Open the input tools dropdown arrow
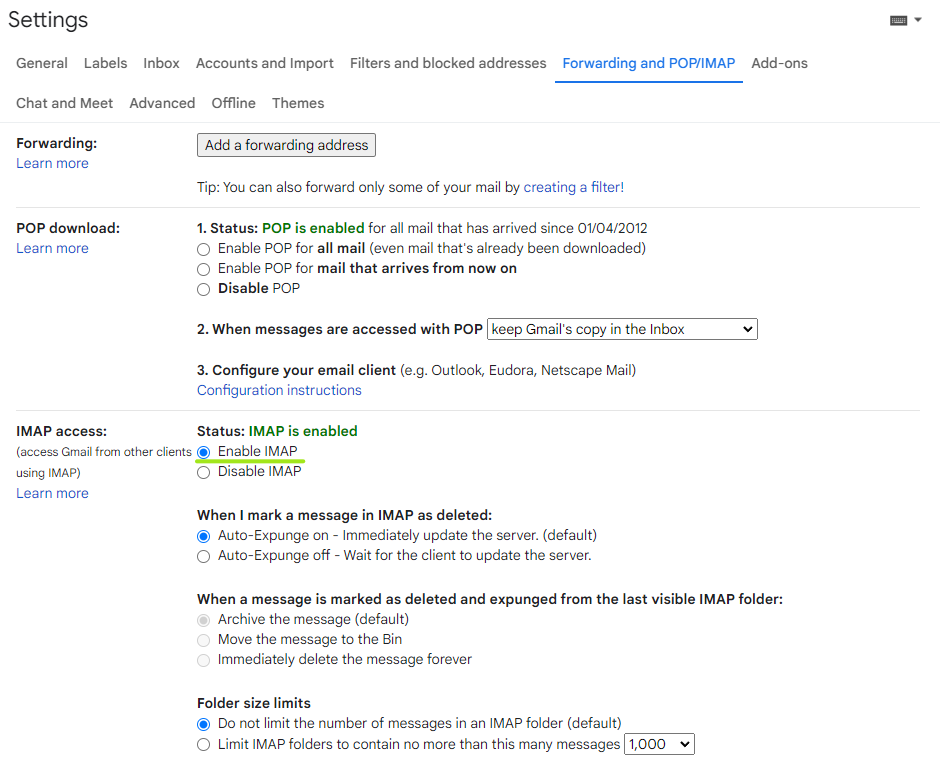 (x=918, y=20)
